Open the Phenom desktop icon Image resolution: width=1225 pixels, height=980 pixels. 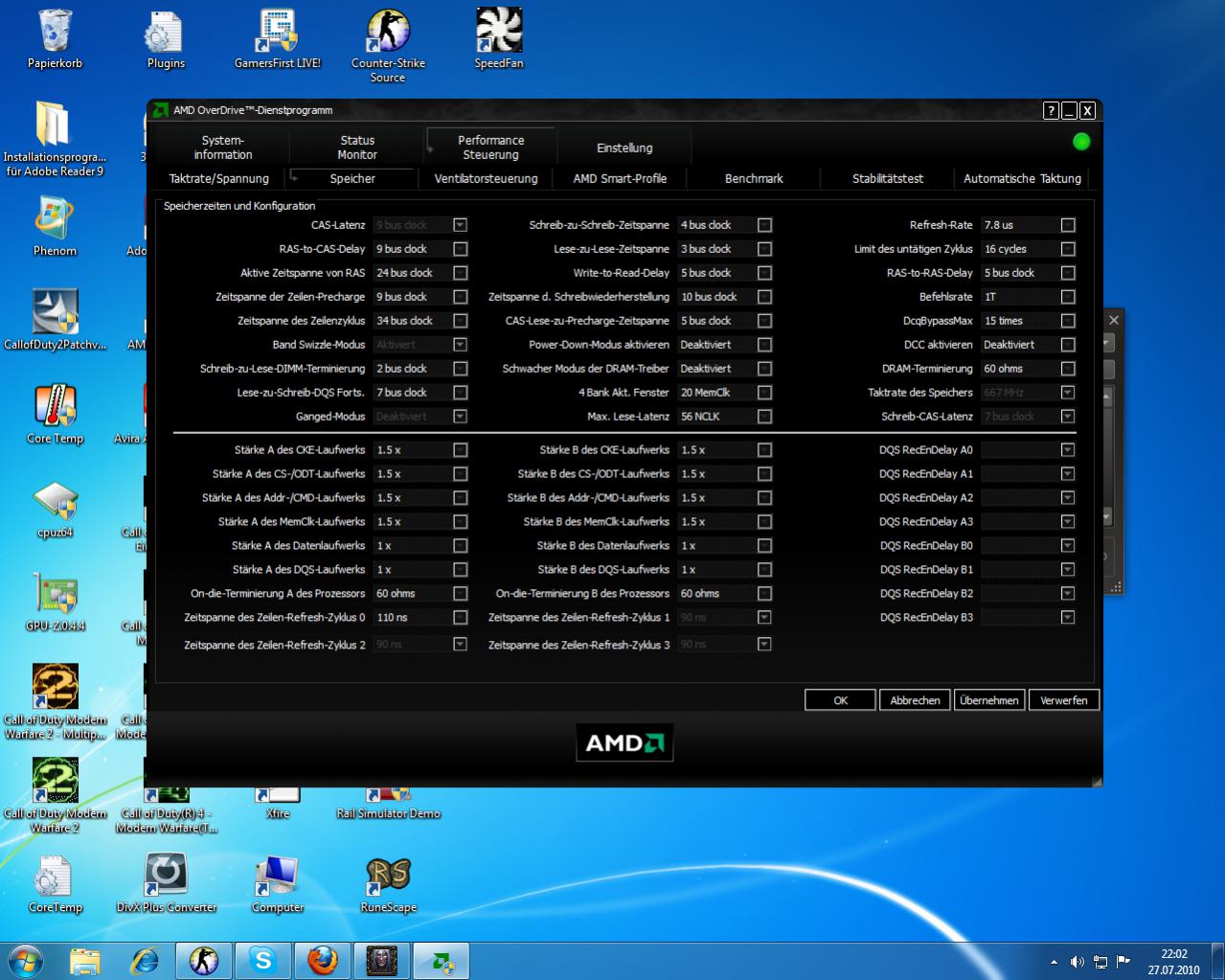(x=55, y=226)
